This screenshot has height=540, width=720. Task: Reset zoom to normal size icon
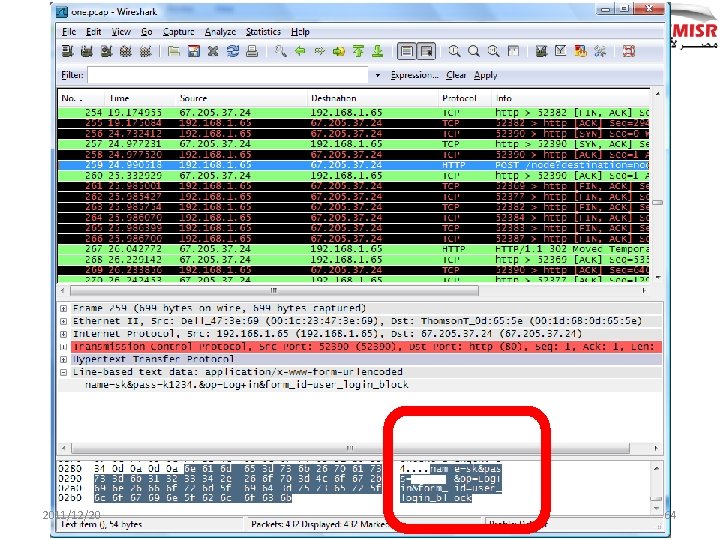coord(494,51)
